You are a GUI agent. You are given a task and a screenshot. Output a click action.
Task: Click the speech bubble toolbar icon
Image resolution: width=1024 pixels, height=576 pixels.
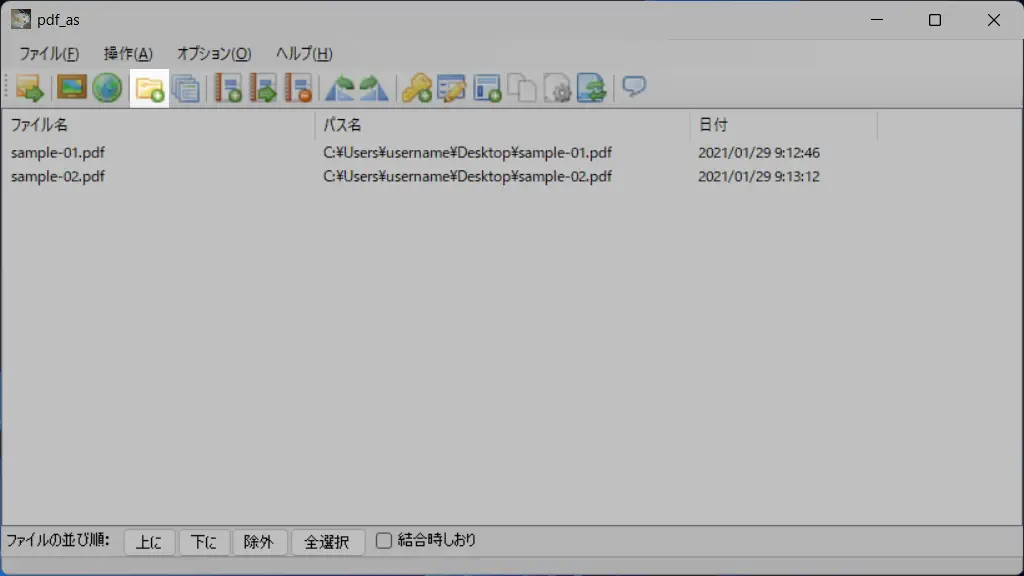click(633, 87)
